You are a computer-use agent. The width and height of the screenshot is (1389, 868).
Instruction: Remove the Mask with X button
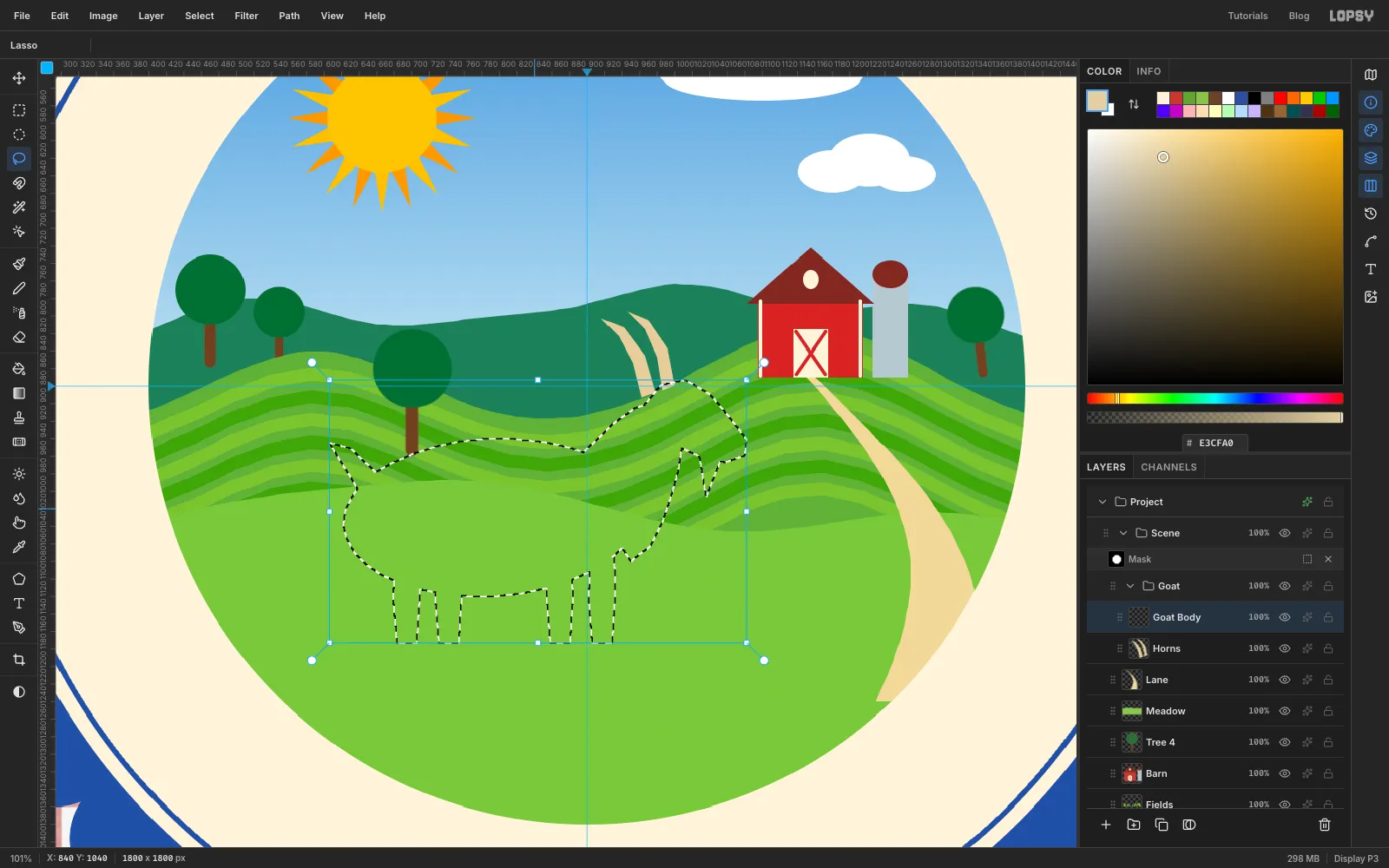click(1328, 559)
